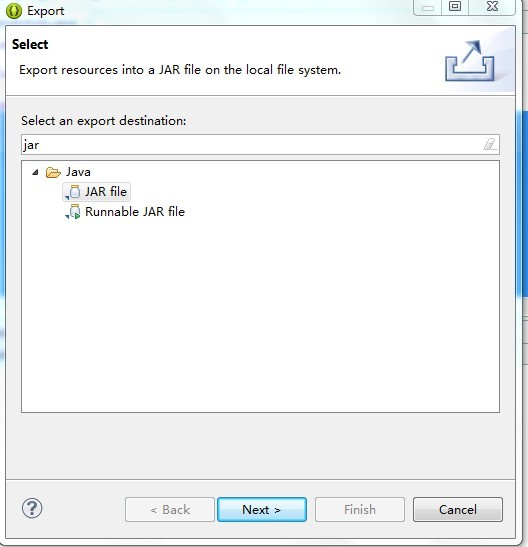Click the JAR file jar icon

(x=73, y=192)
